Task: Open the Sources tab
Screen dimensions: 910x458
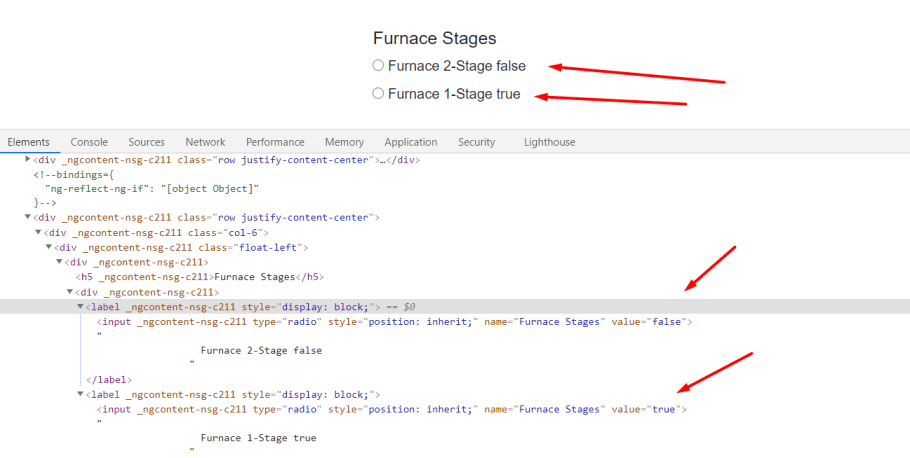Action: click(146, 142)
